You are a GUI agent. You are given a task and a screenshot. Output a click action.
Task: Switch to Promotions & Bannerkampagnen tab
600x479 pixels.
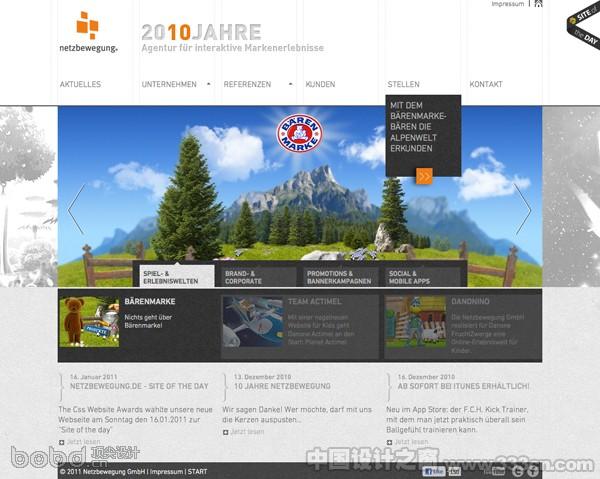(x=341, y=277)
